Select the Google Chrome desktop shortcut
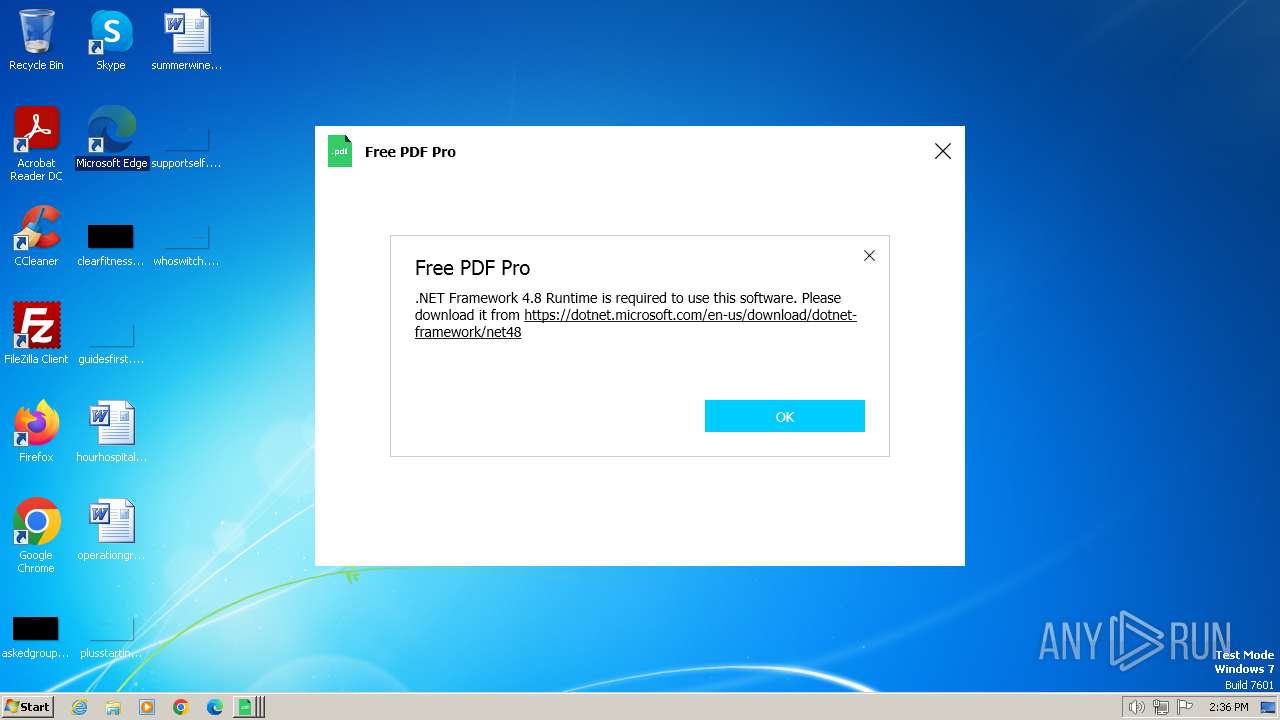 36,536
